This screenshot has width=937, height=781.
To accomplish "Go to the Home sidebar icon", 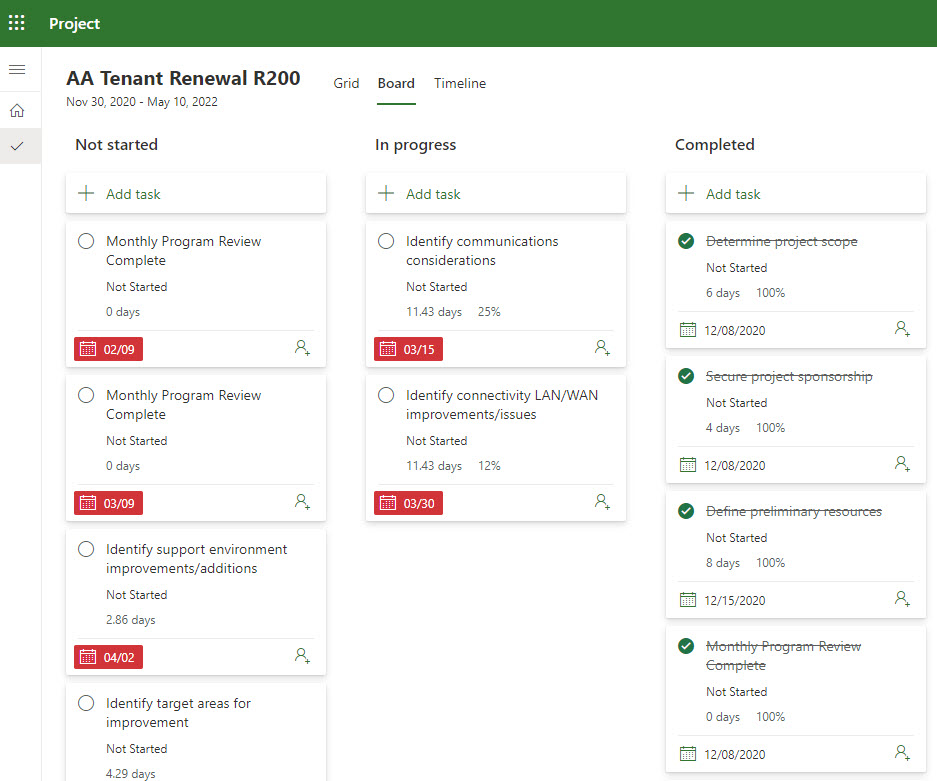I will click(x=17, y=111).
